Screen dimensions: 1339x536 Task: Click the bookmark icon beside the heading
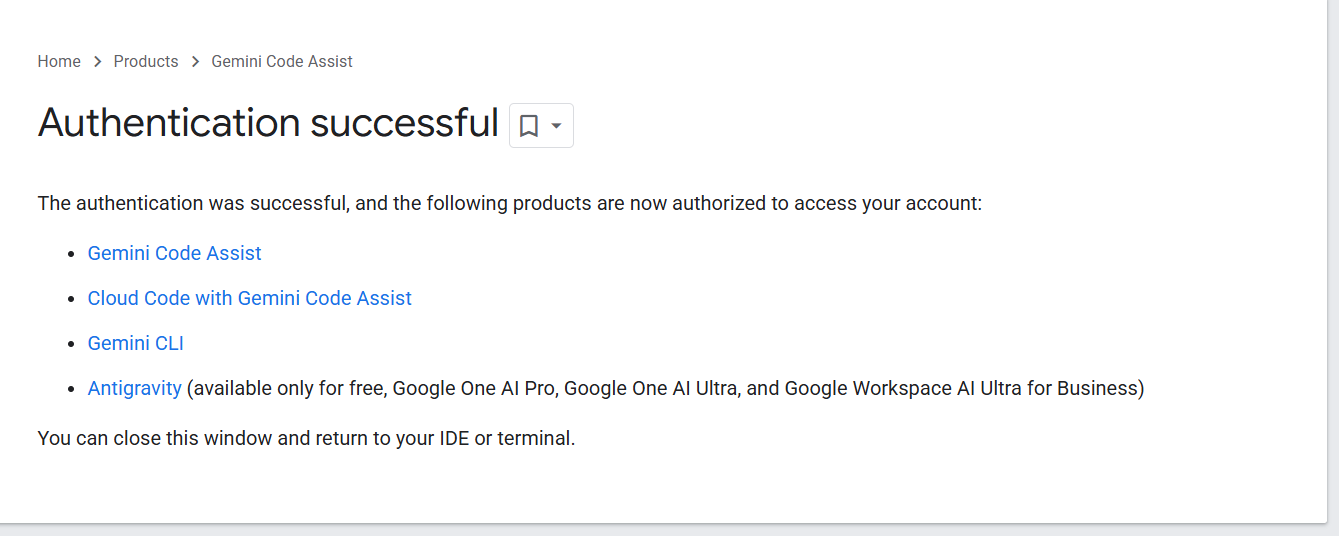point(529,126)
